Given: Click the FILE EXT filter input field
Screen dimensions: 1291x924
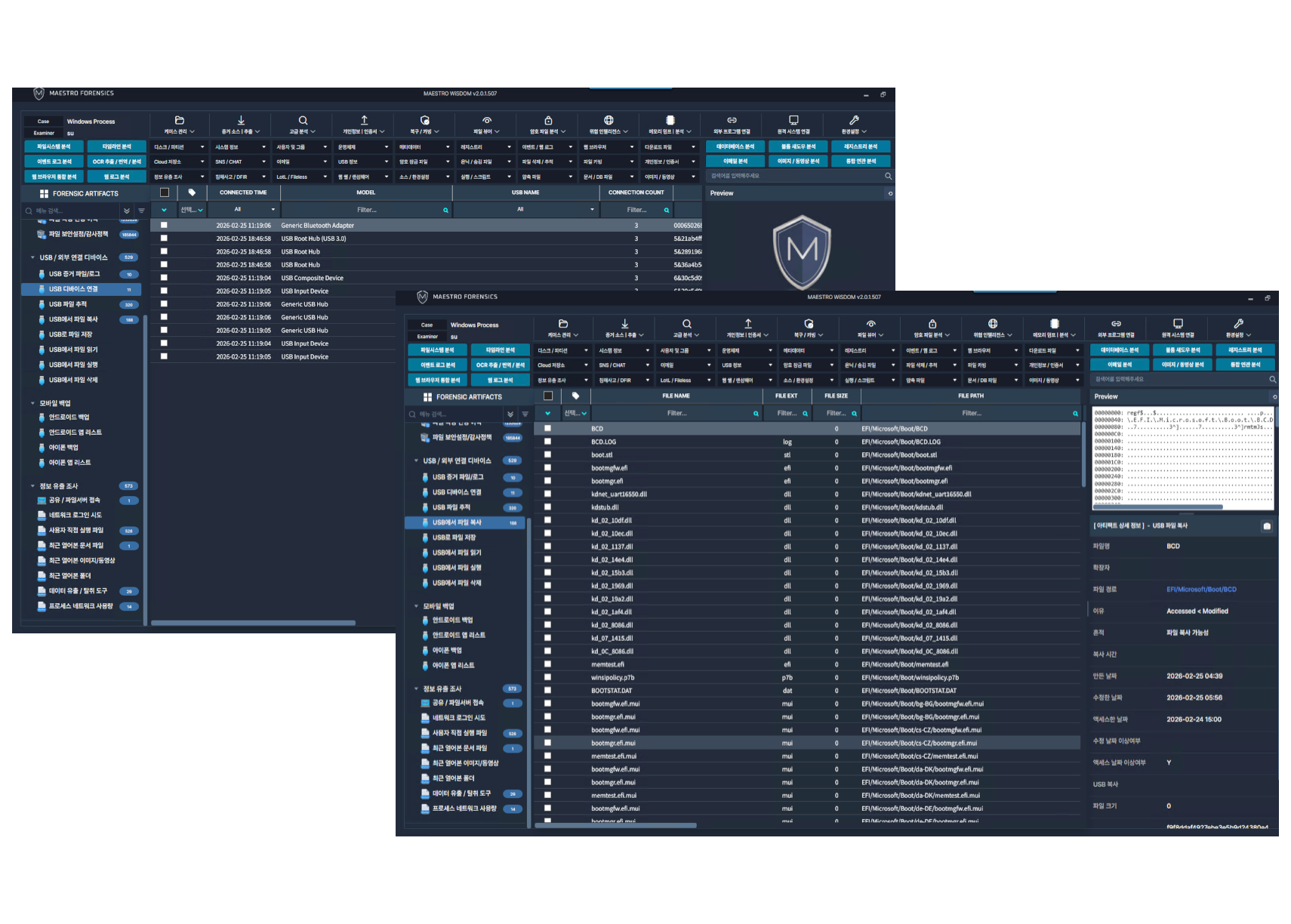Looking at the screenshot, I should coord(787,413).
